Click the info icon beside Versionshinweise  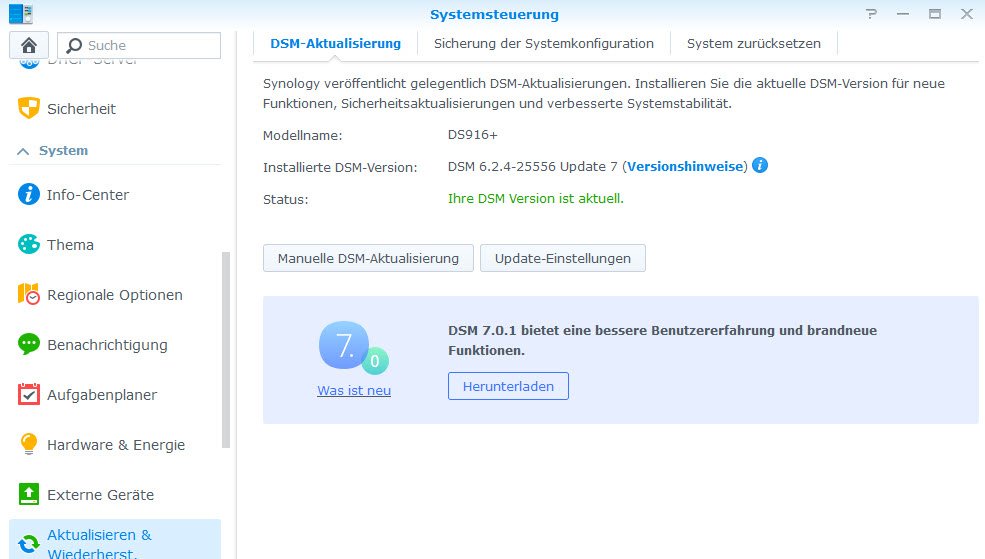(759, 165)
